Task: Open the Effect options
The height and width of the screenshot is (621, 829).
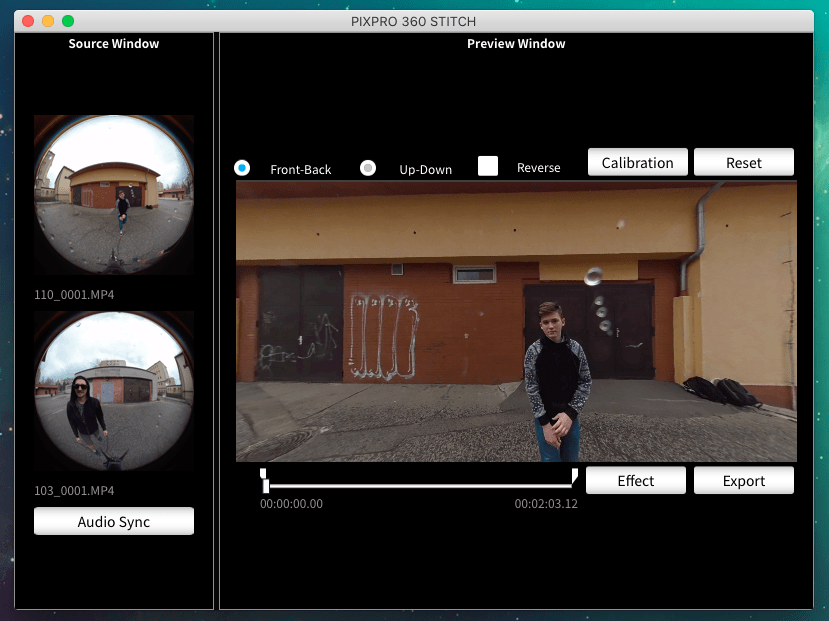Action: click(x=635, y=480)
